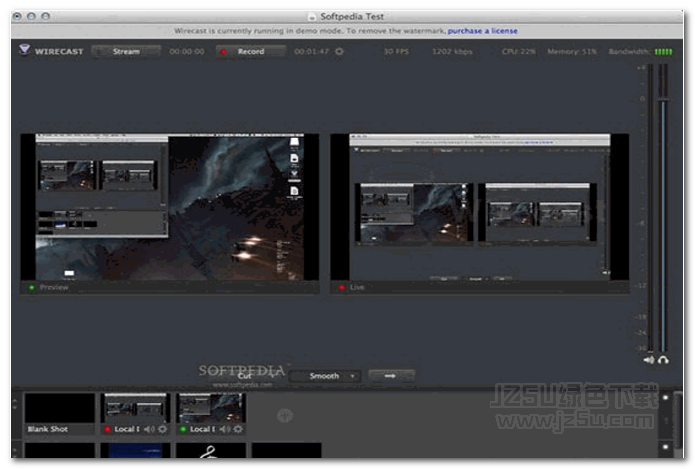
Task: Select the Local shot with green indicator
Action: click(211, 413)
